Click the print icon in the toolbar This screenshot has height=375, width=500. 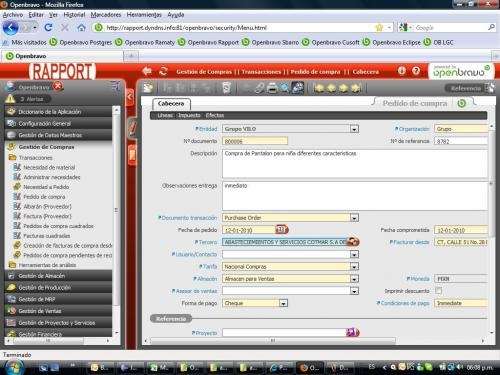[272, 88]
